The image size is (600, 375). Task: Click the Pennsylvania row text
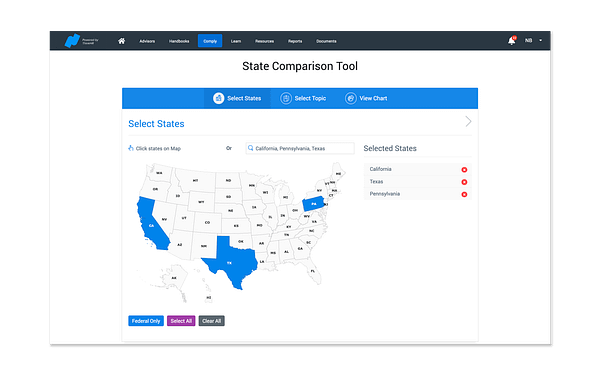coord(385,194)
